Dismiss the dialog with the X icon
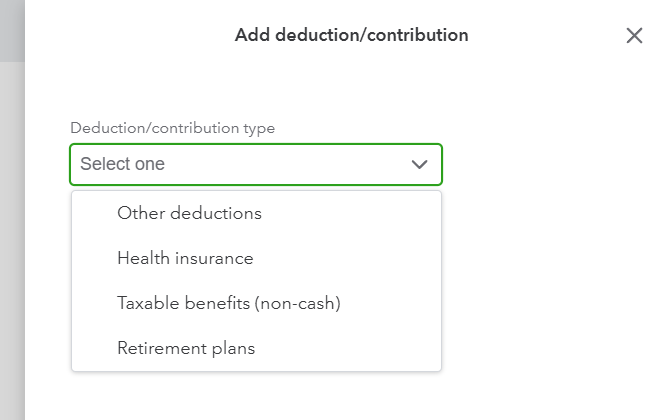 pos(634,36)
